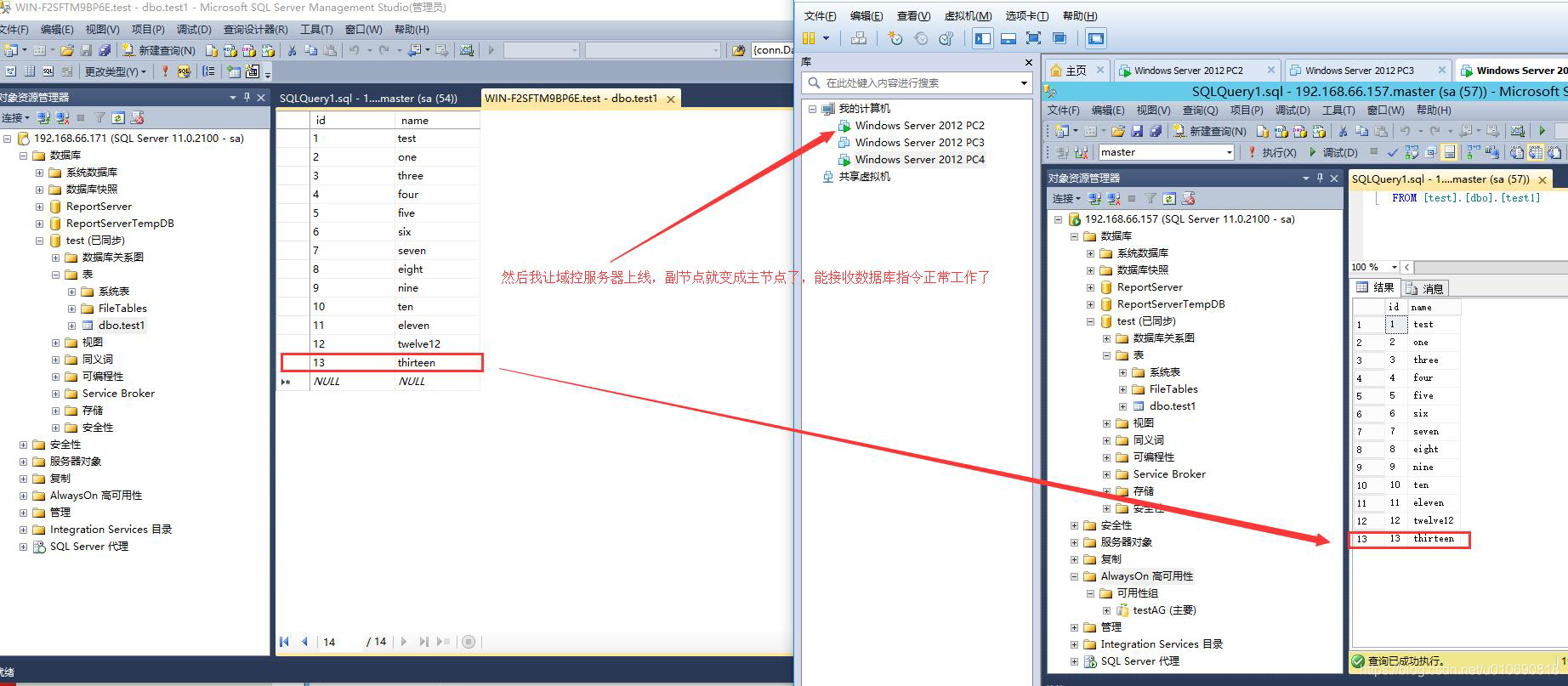Click 'thirteen' cell in guest results grid
Viewport: 1568px width, 686px height.
pos(1434,539)
